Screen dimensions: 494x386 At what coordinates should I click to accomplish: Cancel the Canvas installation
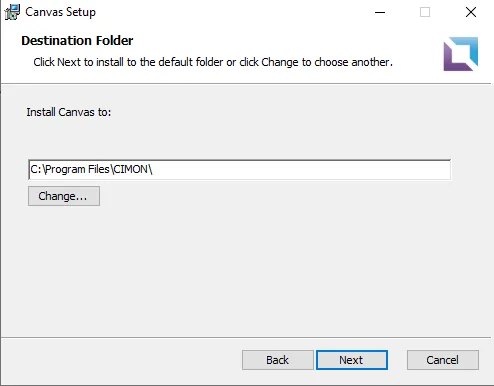click(443, 360)
